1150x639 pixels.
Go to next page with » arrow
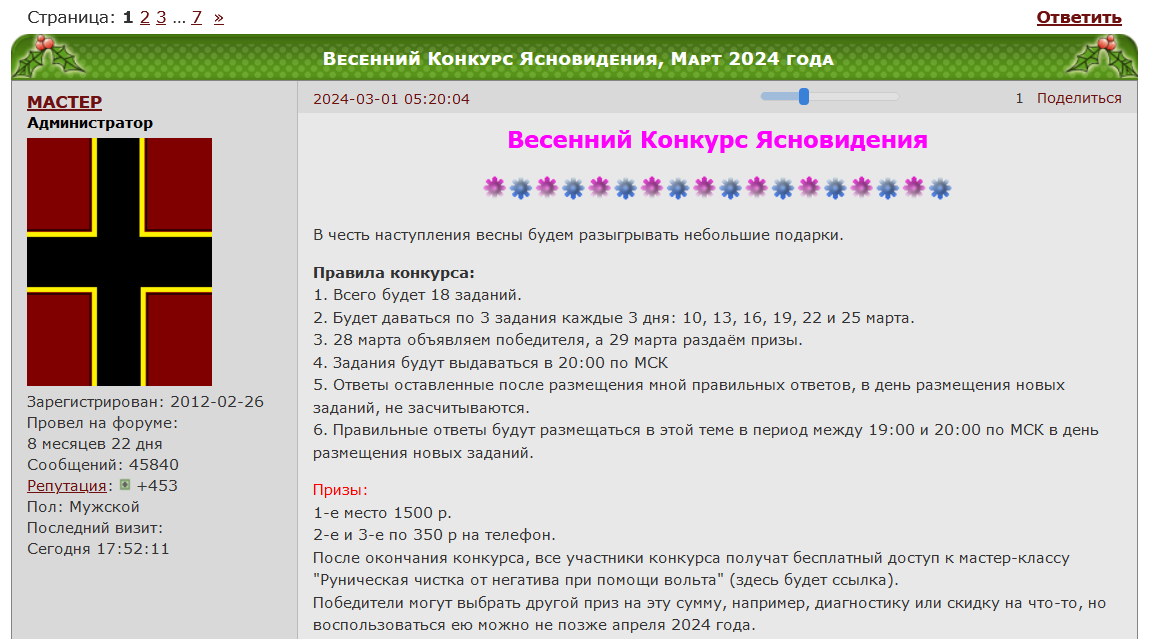pos(219,18)
